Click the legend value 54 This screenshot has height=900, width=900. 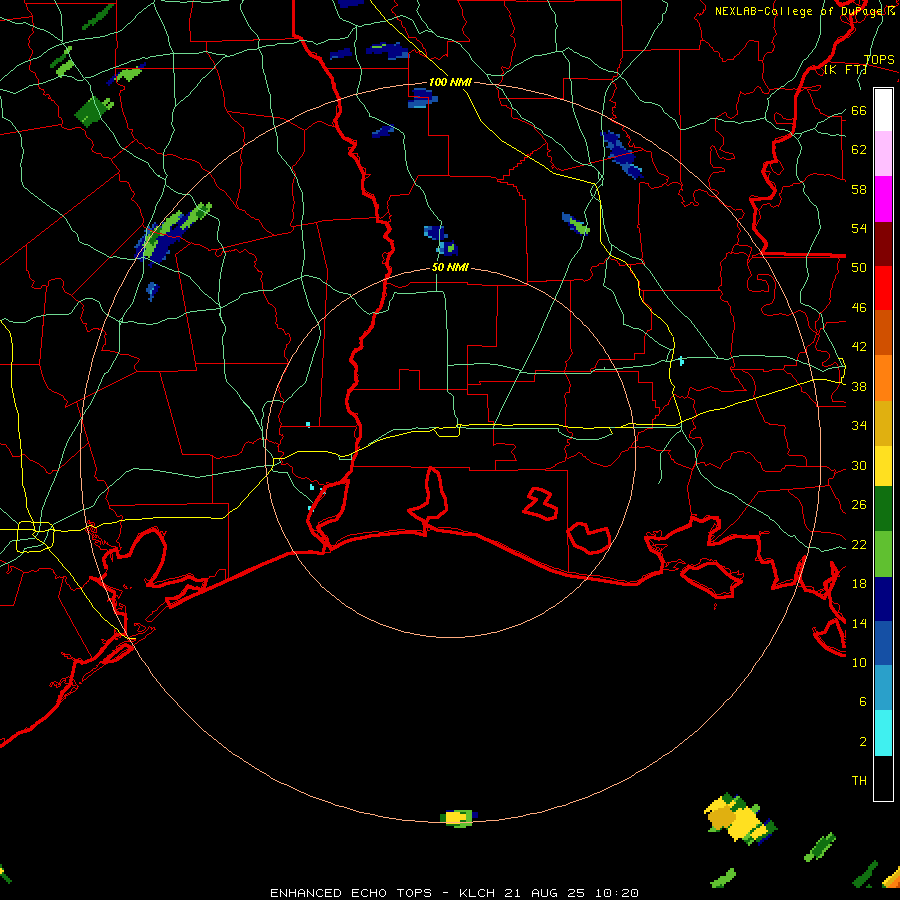pos(859,228)
